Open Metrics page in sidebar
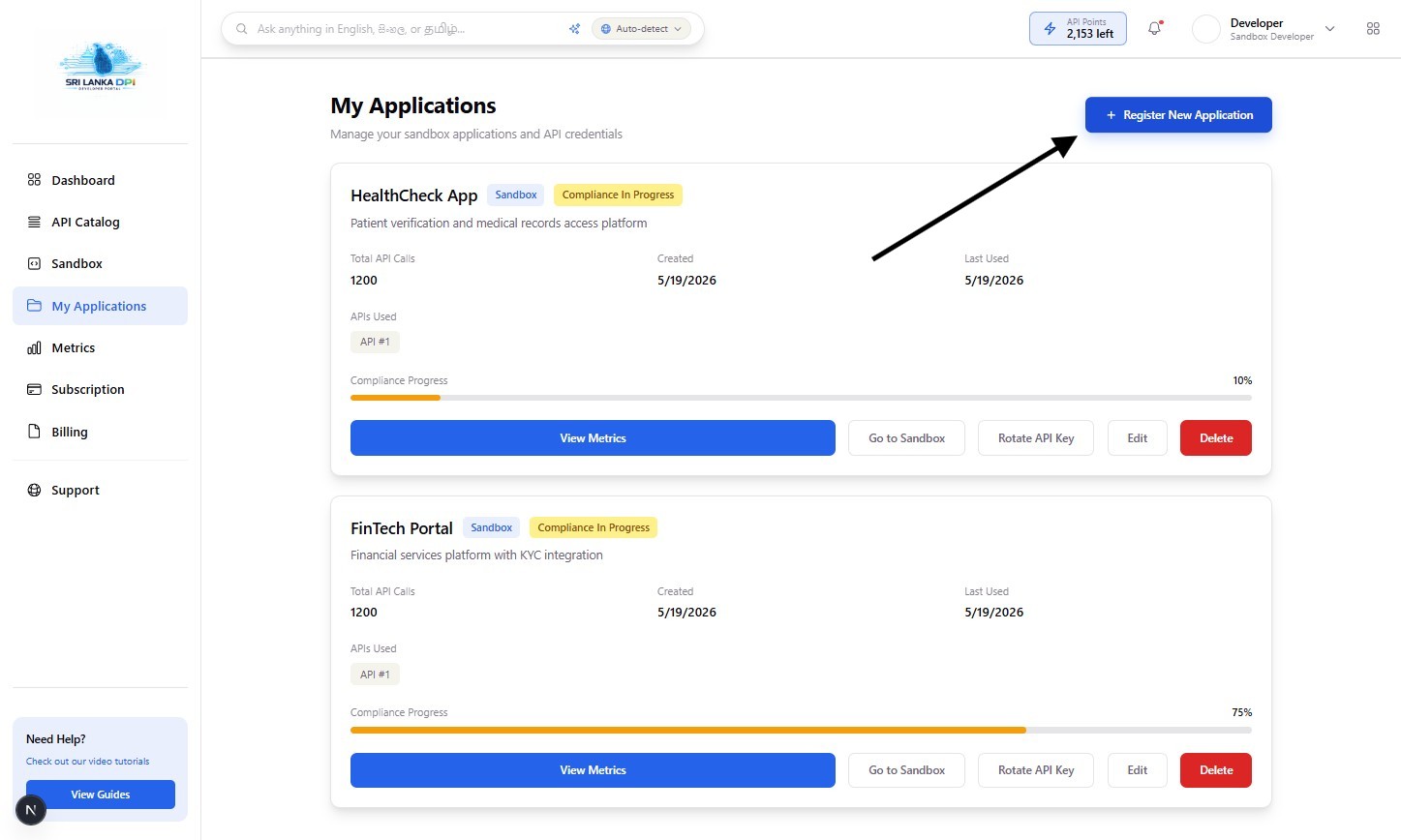Viewport: 1401px width, 840px height. point(100,347)
